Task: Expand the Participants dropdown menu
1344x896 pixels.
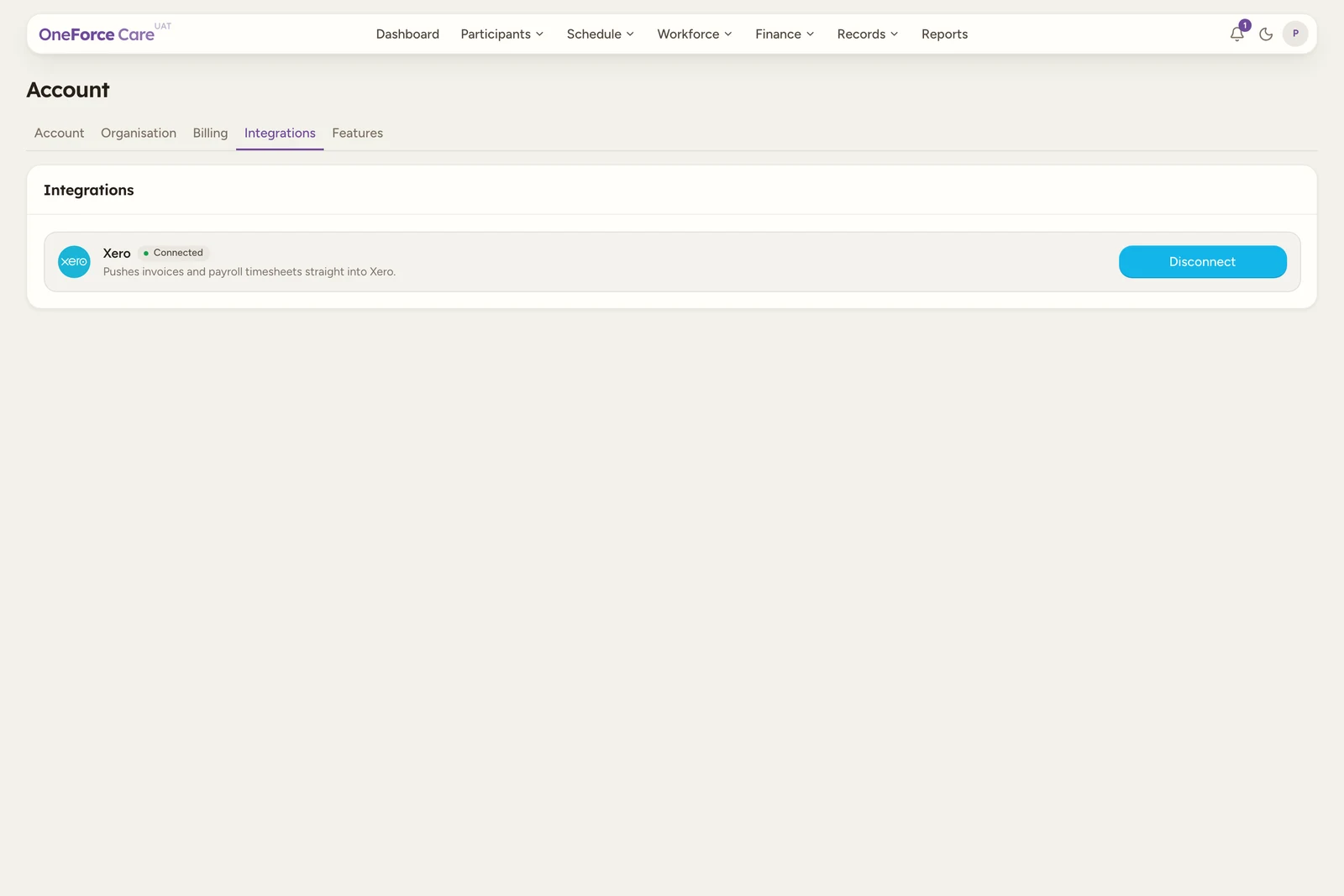Action: (501, 34)
